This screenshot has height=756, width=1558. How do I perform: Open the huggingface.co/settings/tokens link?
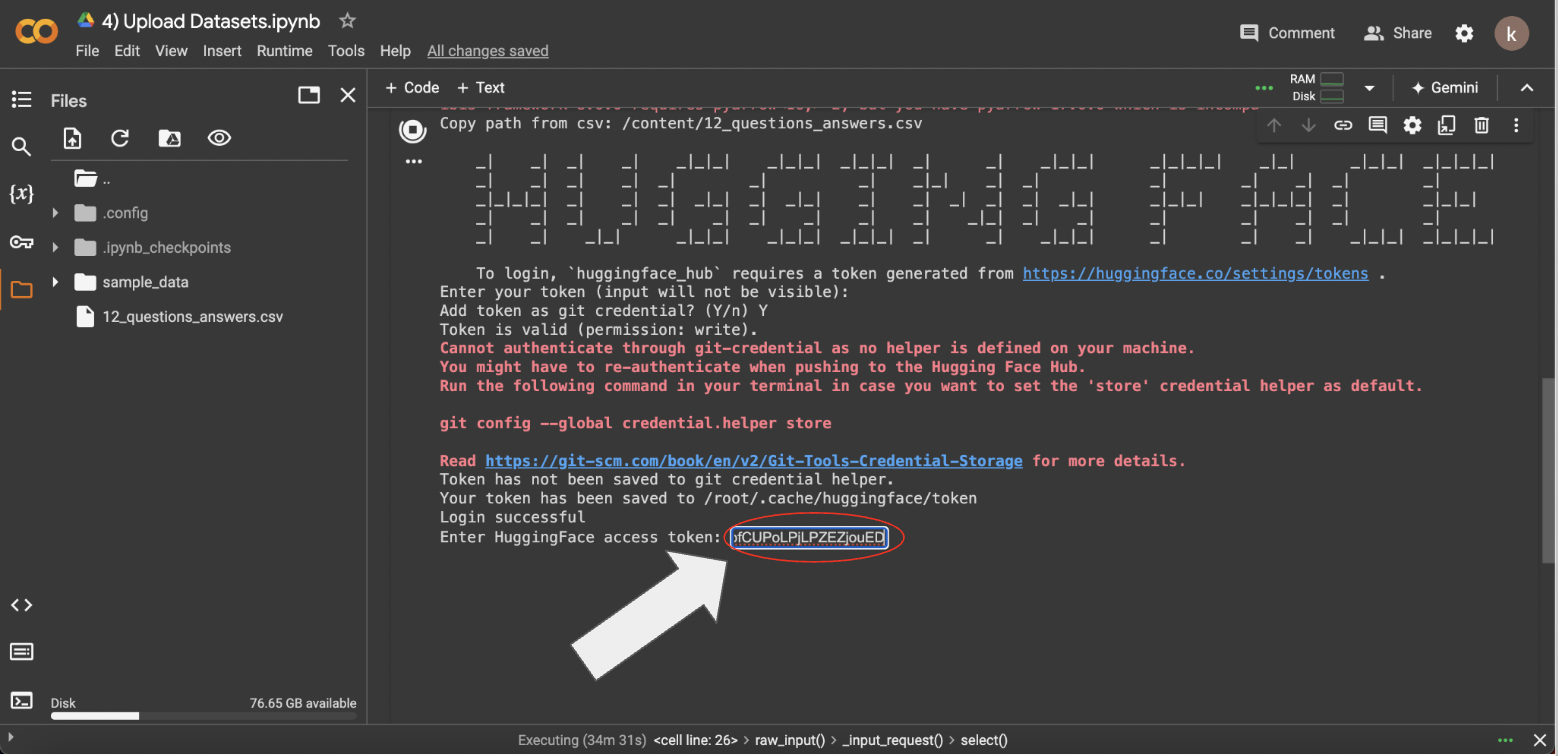pos(1195,273)
